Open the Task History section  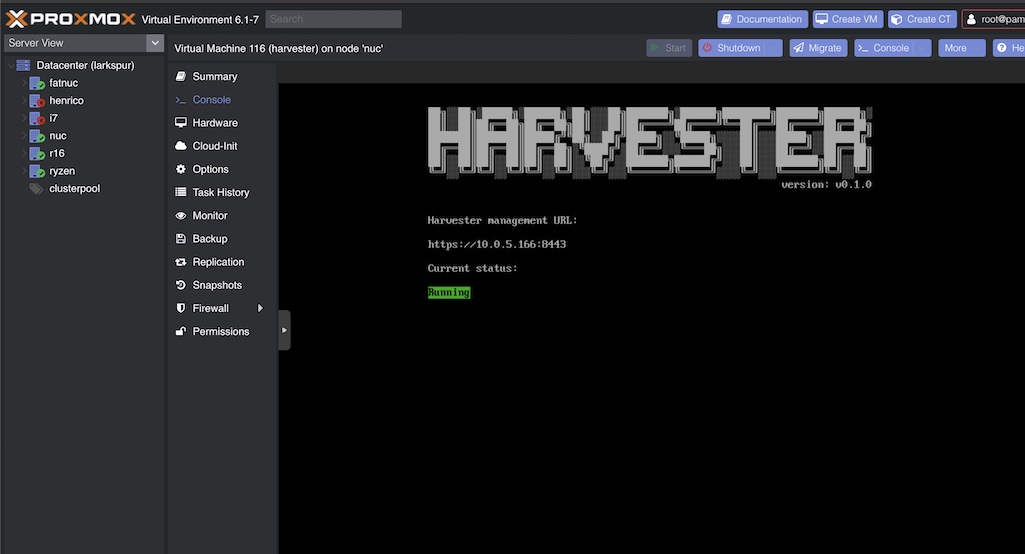[x=222, y=192]
